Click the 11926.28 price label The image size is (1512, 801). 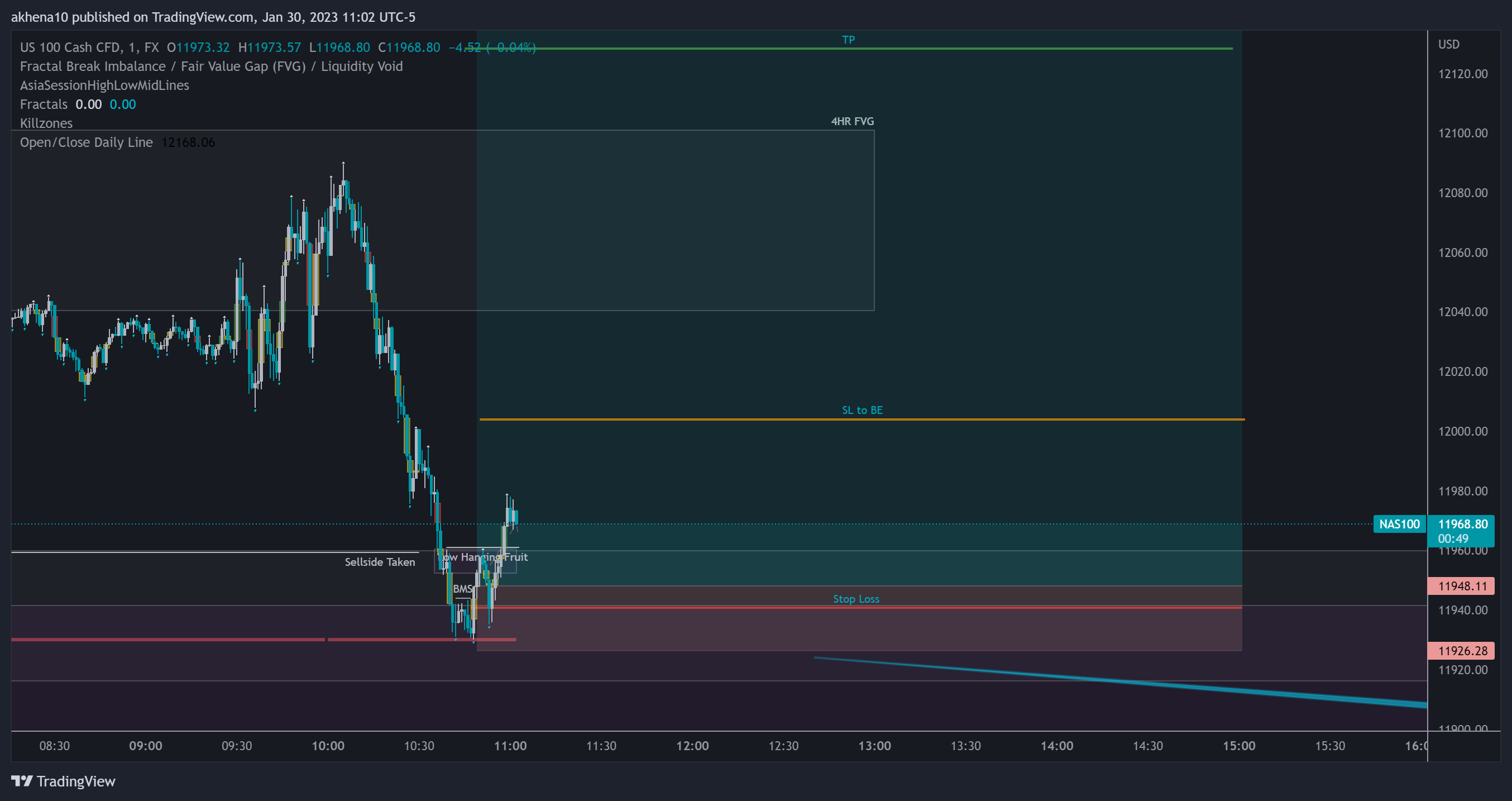[1461, 651]
